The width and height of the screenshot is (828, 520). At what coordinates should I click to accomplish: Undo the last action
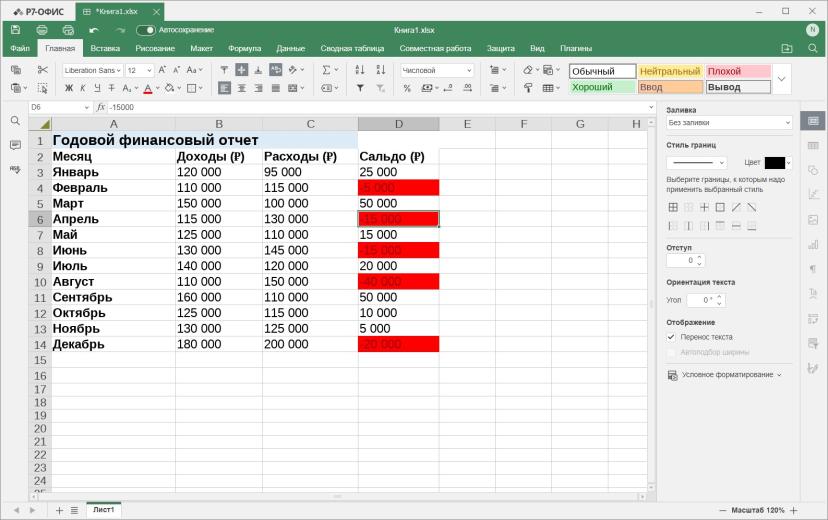(x=94, y=30)
